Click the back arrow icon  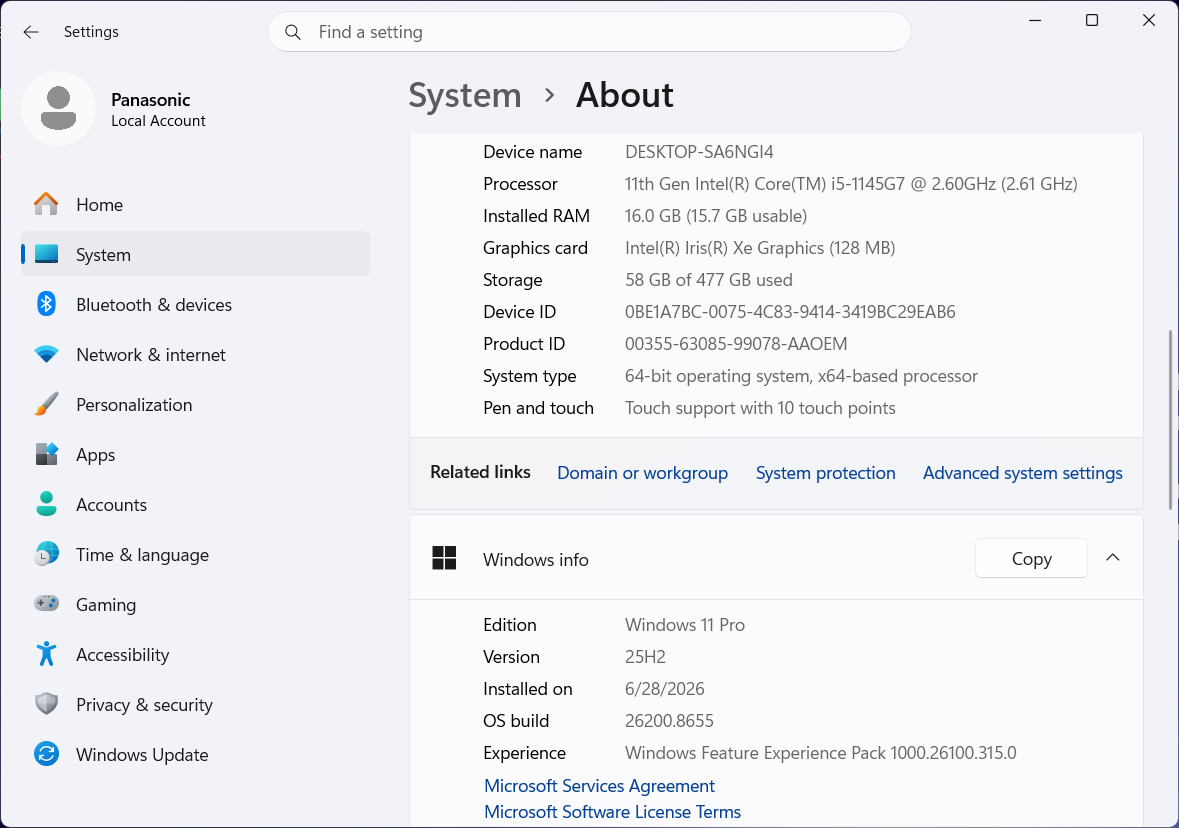tap(30, 32)
